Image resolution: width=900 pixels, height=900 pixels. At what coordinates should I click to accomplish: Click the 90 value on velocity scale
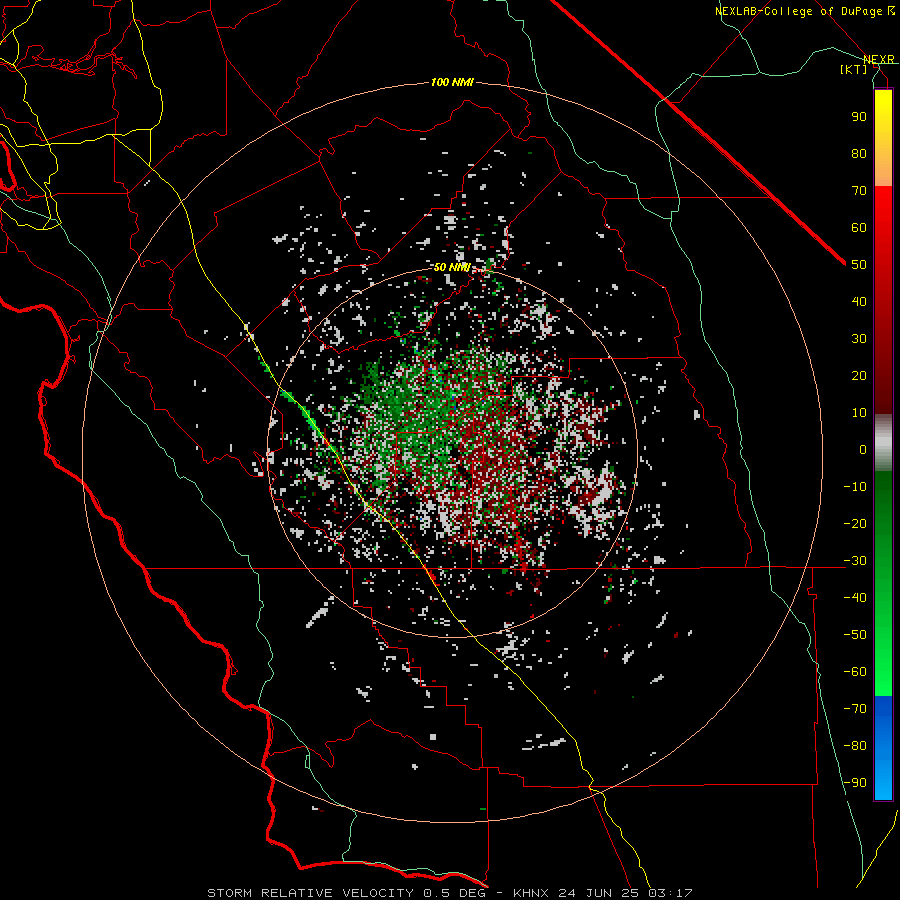tap(859, 117)
